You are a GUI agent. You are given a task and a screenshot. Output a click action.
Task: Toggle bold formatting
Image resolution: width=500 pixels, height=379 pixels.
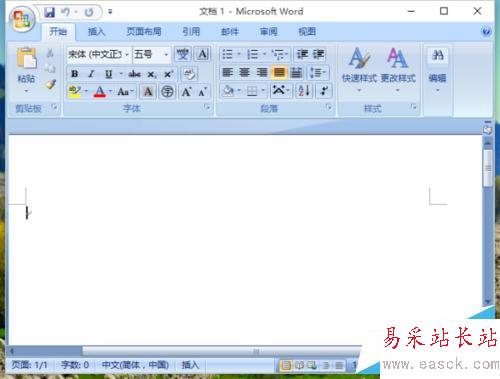click(75, 74)
